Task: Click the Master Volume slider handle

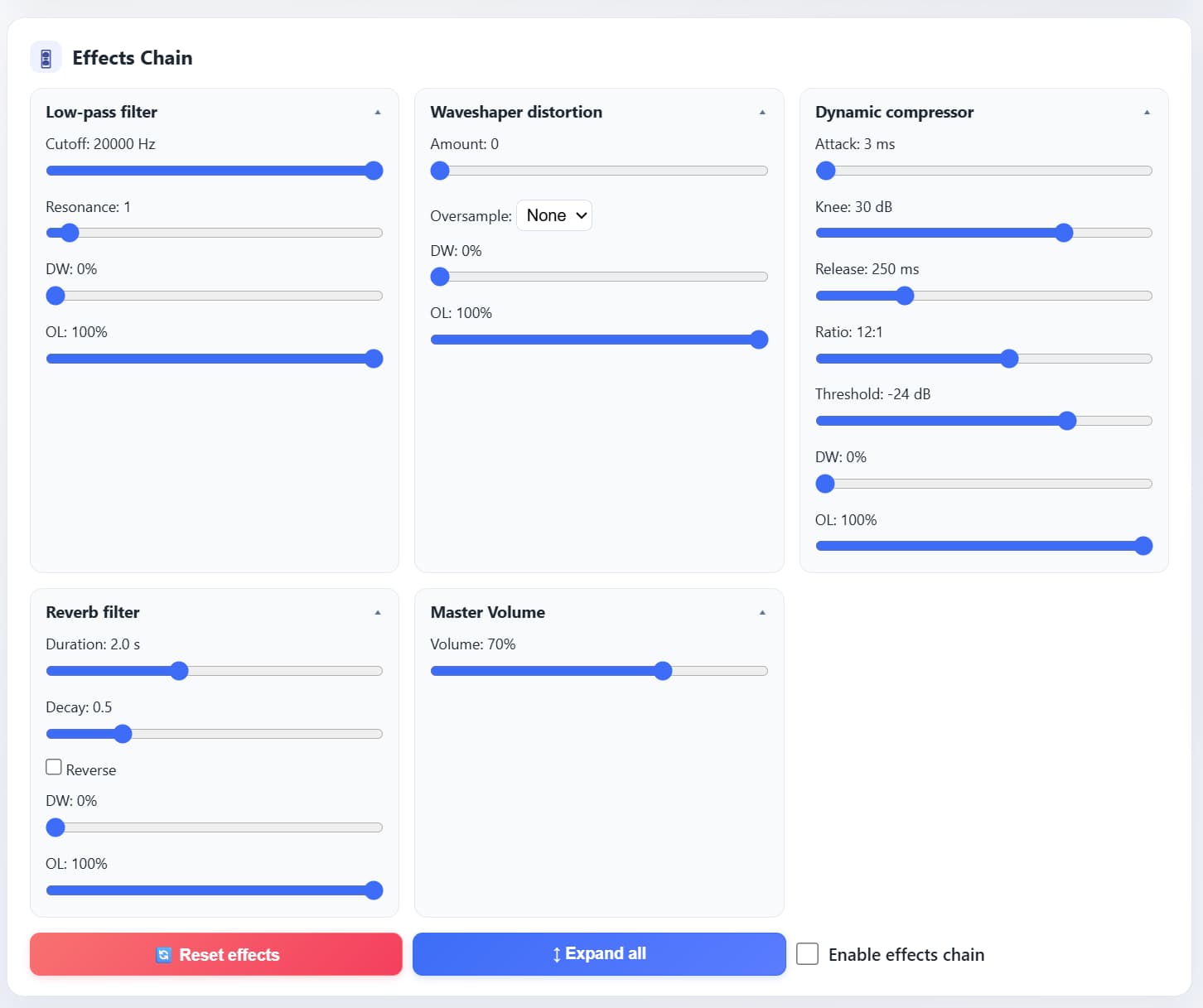Action: 663,671
